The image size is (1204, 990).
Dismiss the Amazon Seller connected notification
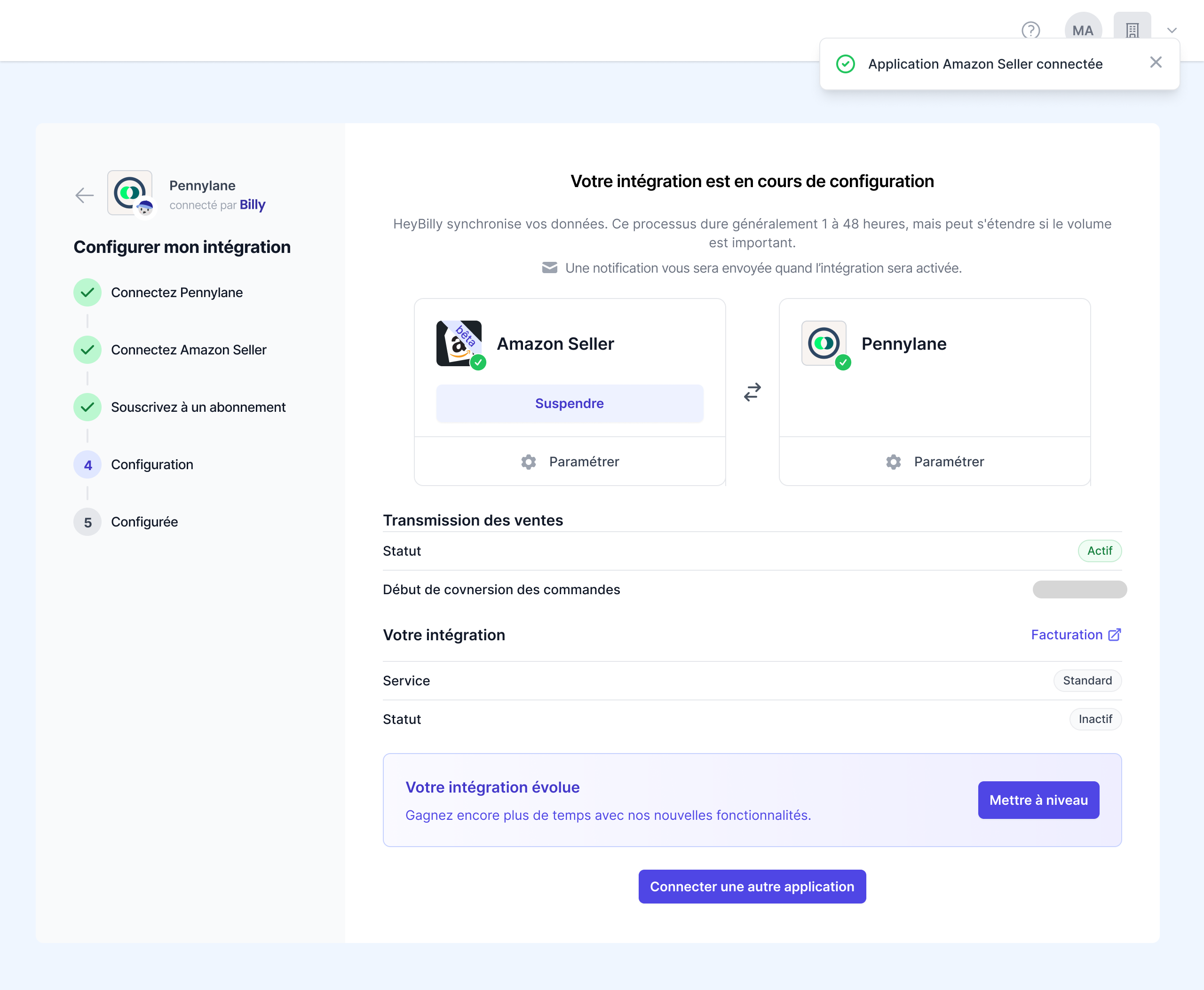click(x=1156, y=63)
